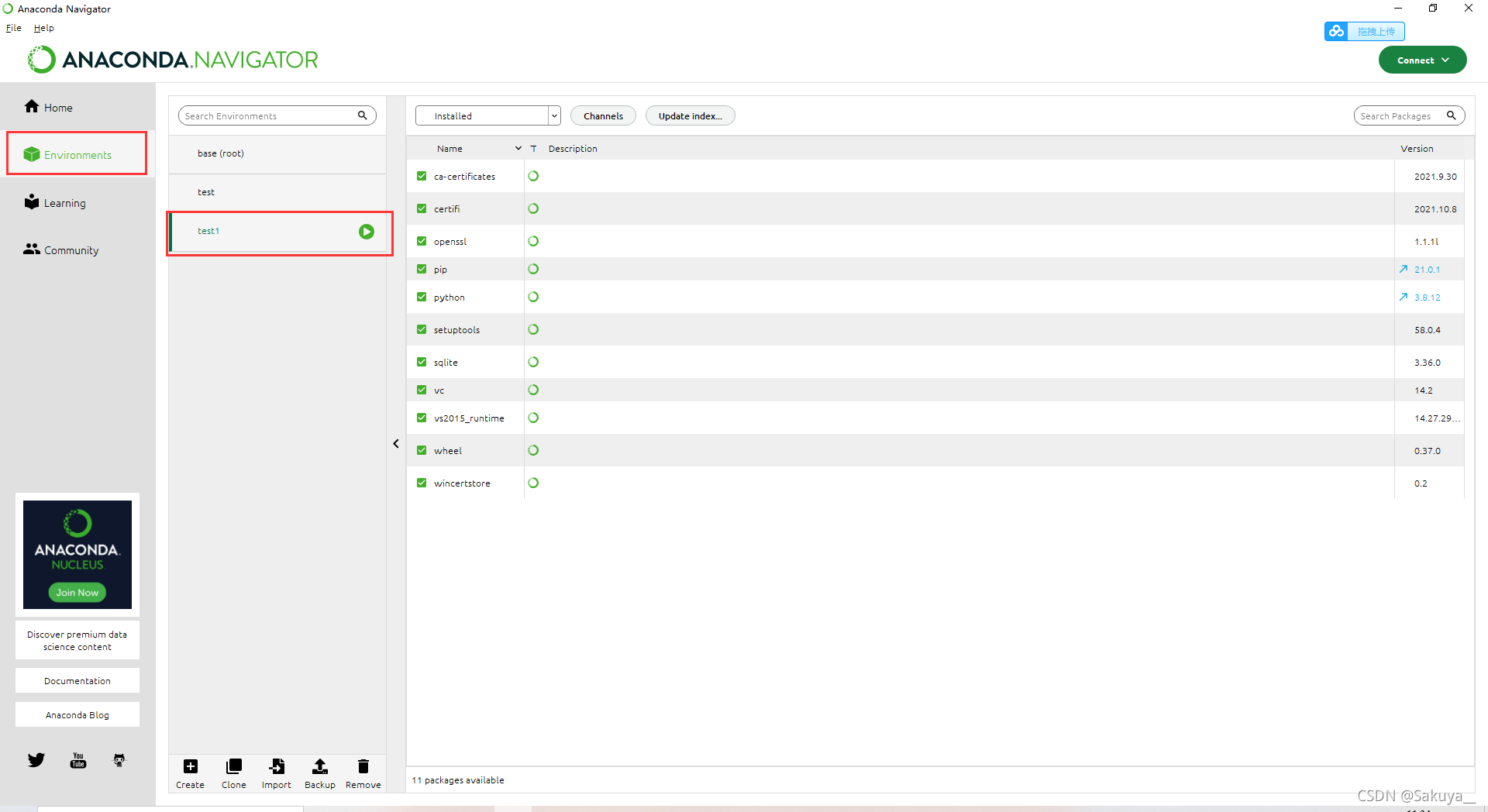This screenshot has height=812, width=1488.
Task: Click the green play button for test1
Action: 367,232
